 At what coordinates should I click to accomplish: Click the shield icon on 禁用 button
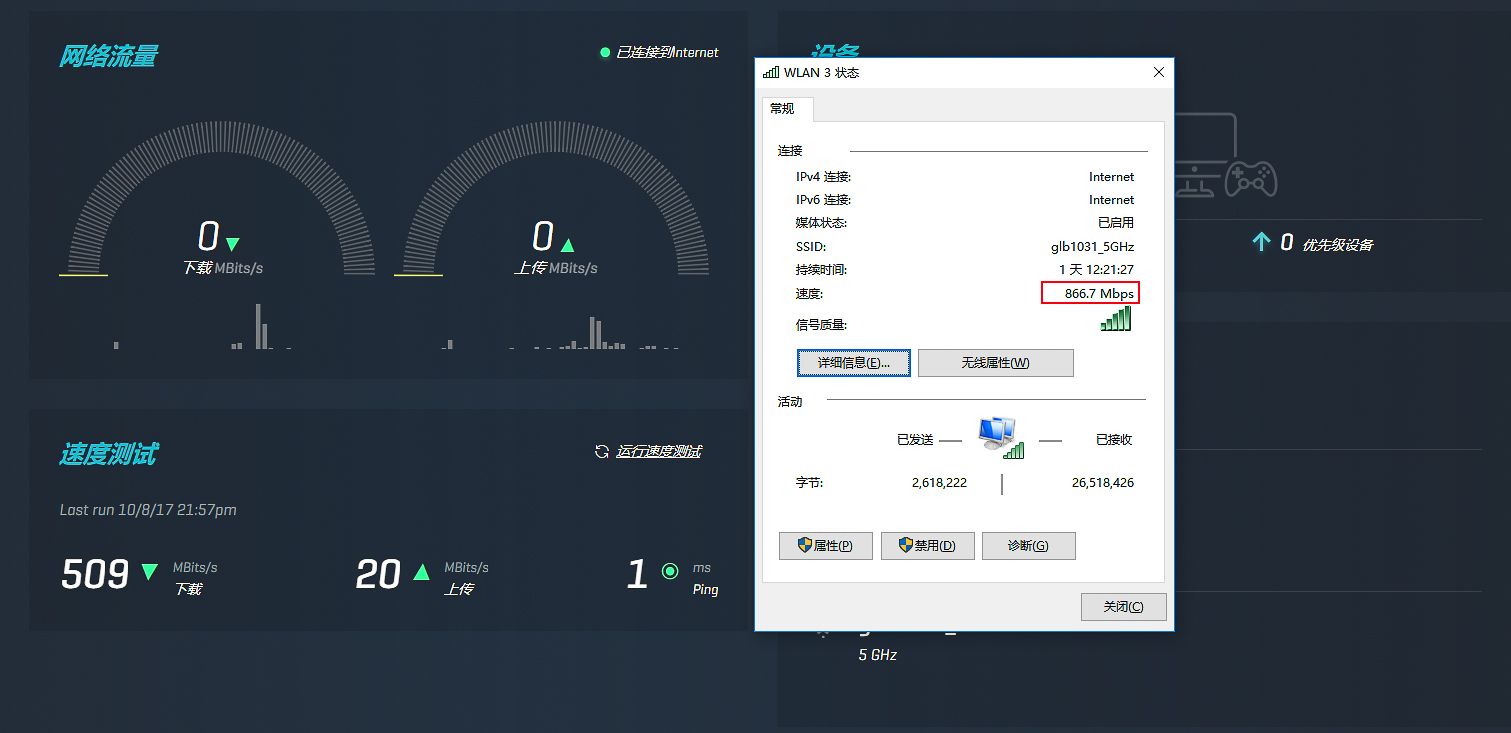click(906, 545)
